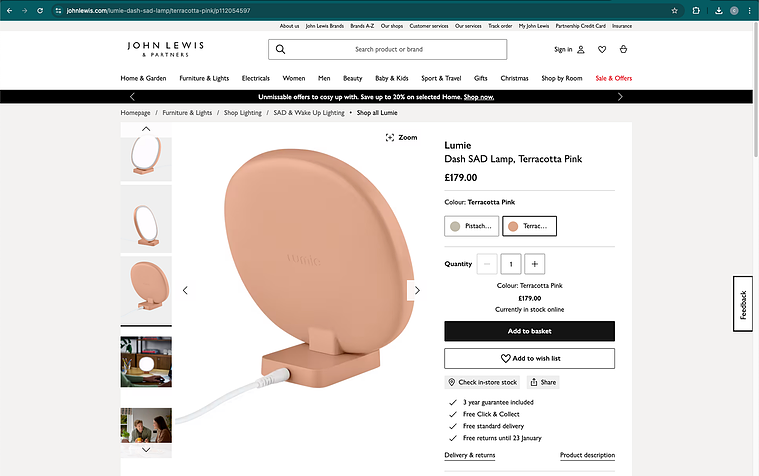
Task: Click Shop now in promo banner
Action: coord(479,97)
